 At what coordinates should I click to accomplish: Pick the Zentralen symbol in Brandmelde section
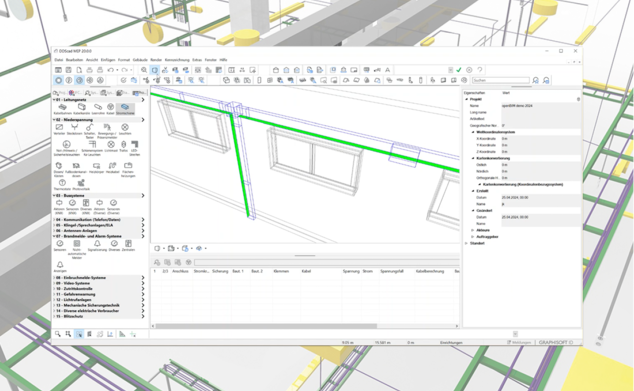pyautogui.click(x=128, y=243)
